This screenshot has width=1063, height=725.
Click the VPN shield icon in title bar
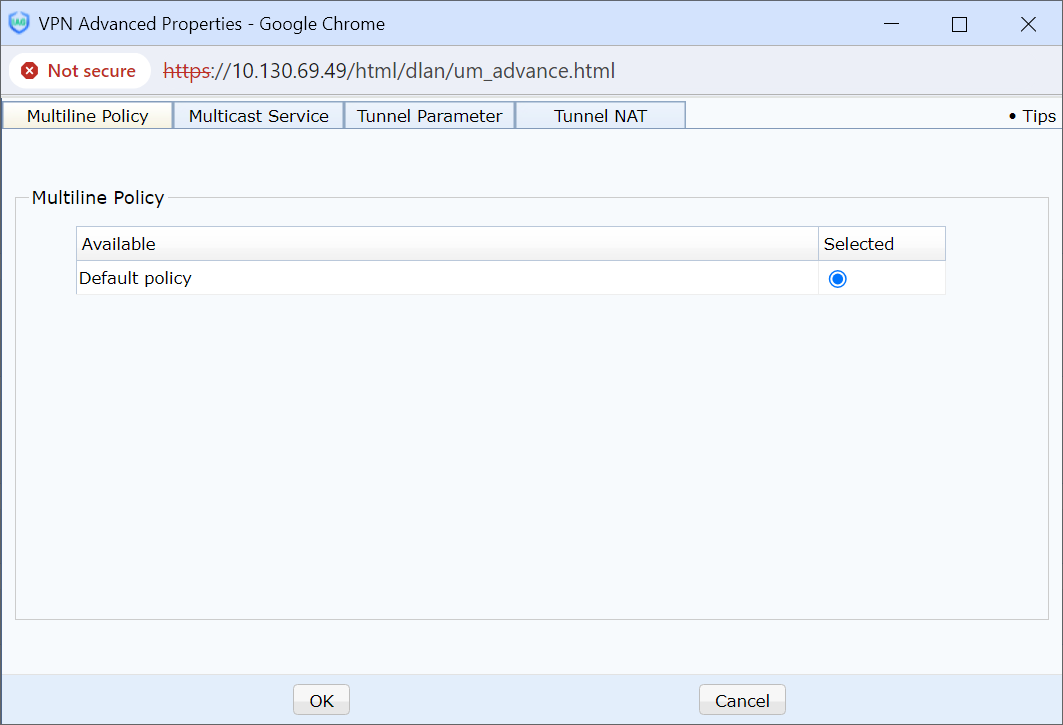coord(19,24)
